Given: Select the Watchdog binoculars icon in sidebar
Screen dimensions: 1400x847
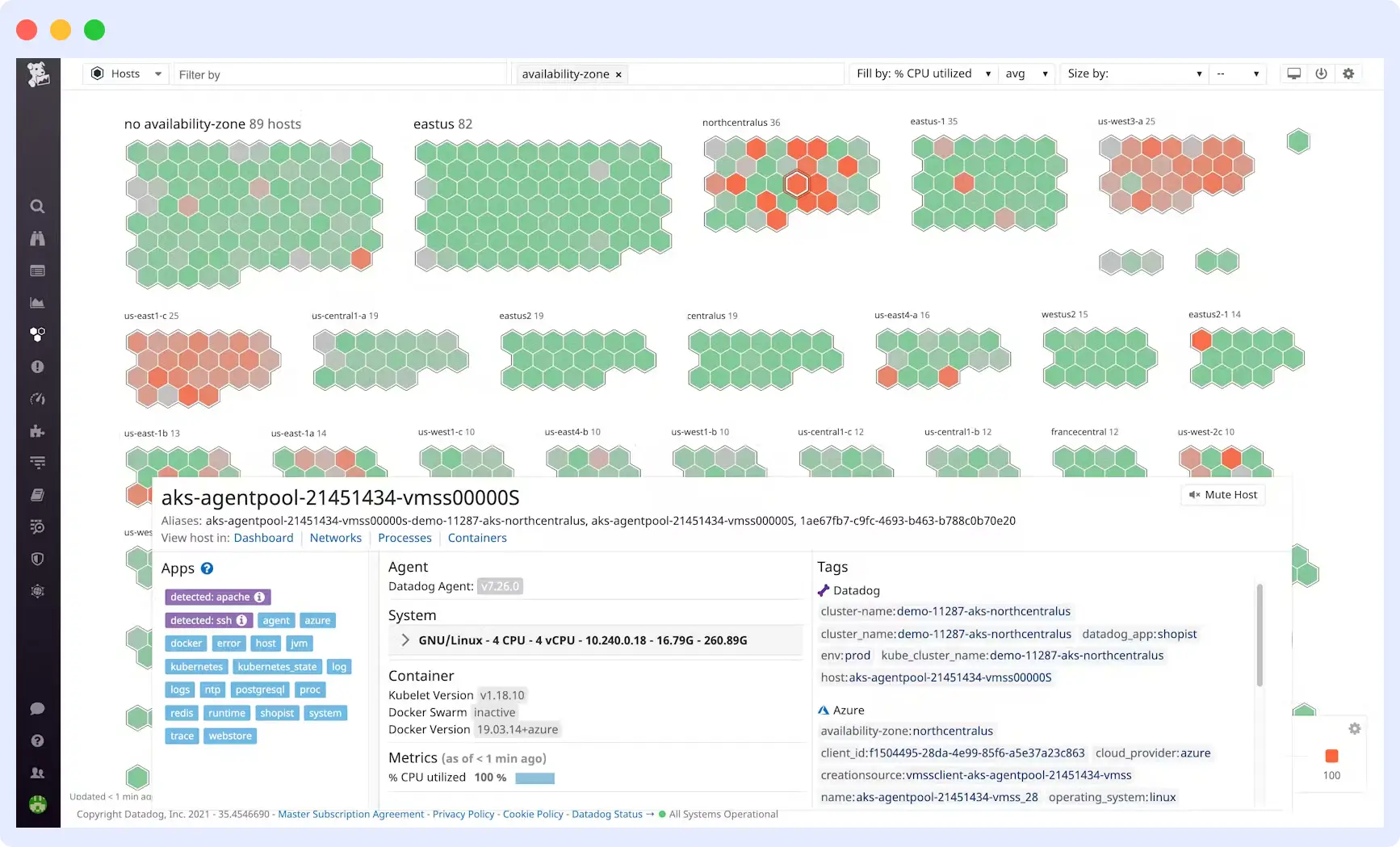Looking at the screenshot, I should 37,239.
